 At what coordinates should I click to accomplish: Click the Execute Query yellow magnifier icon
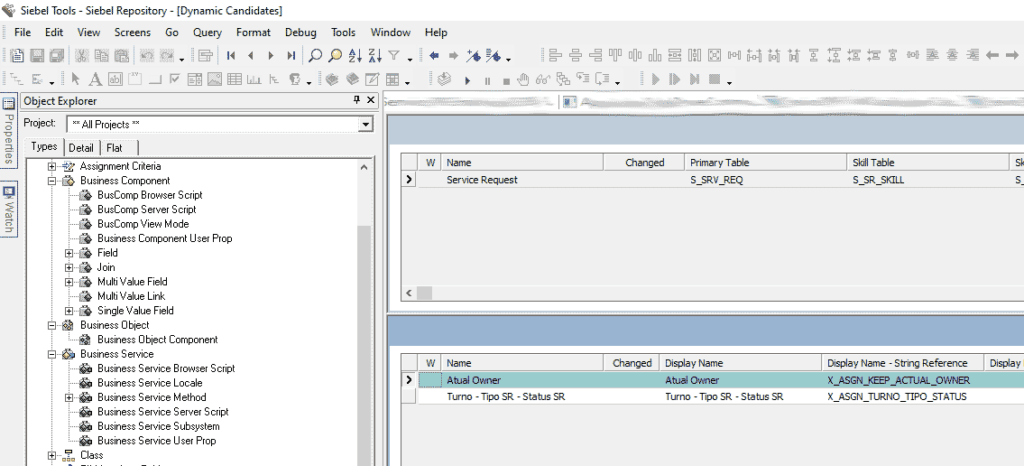pos(335,56)
